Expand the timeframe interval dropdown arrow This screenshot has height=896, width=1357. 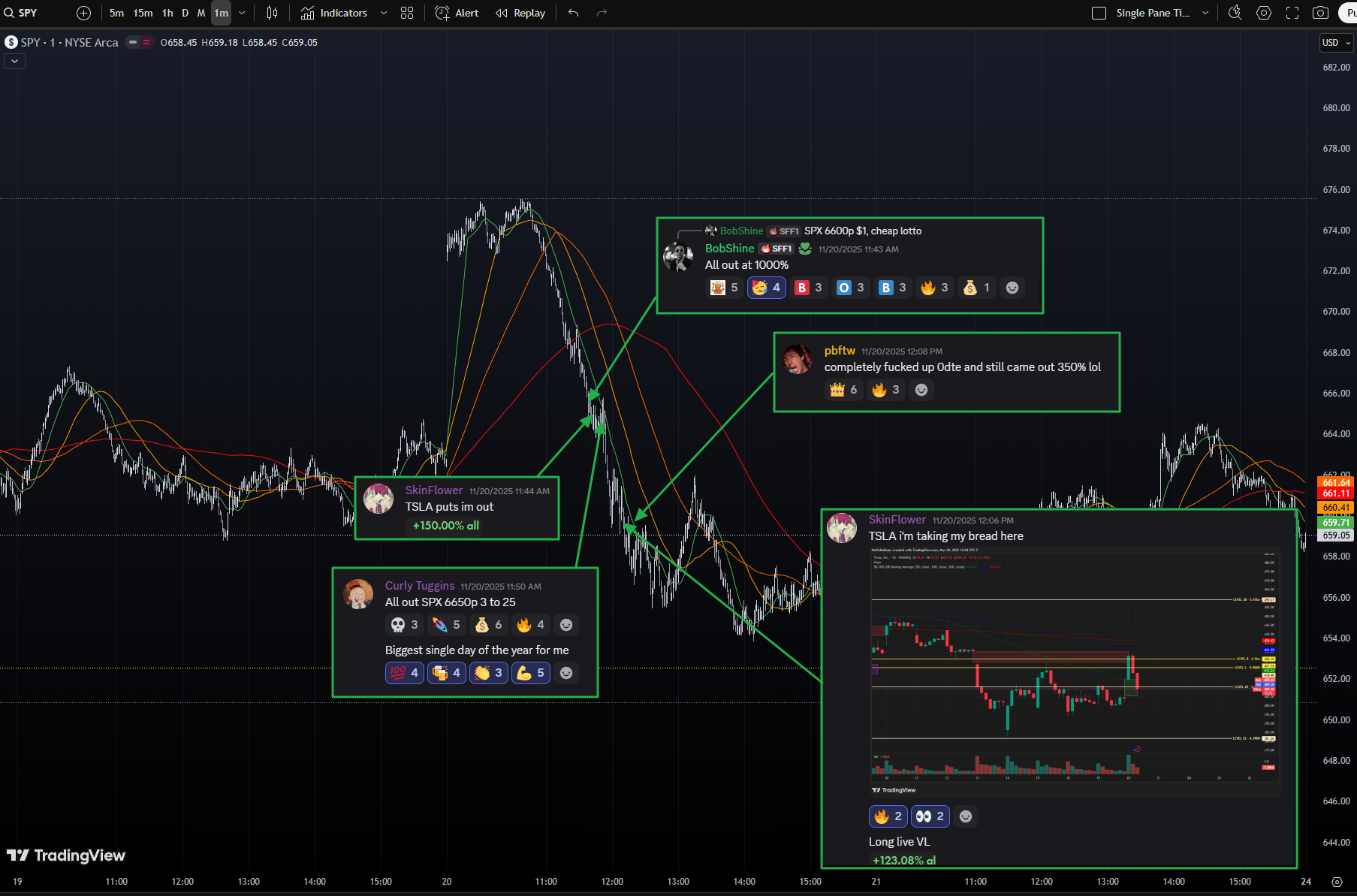point(242,13)
